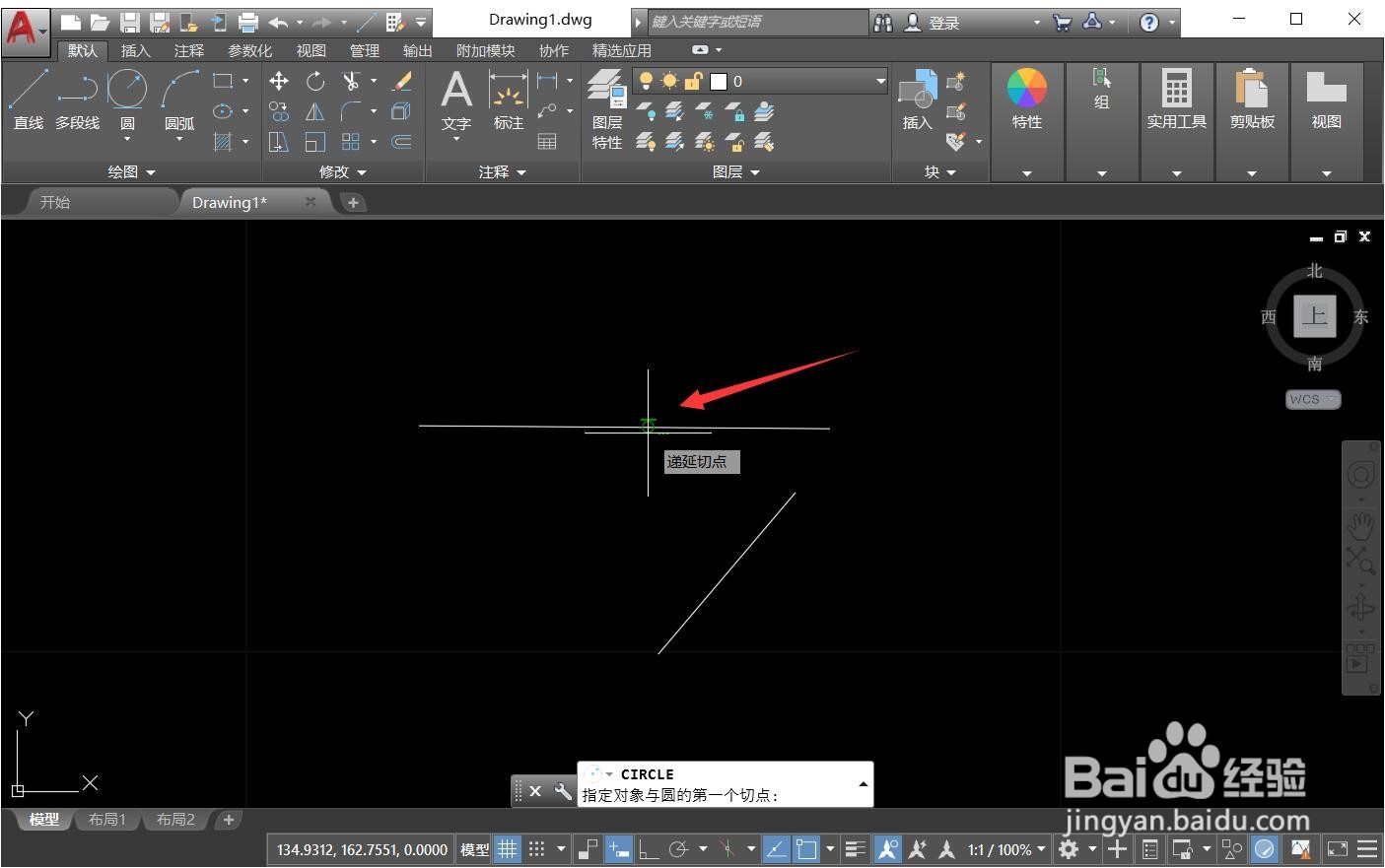Switch to the Start (开始) file tab
Image resolution: width=1385 pixels, height=868 pixels.
55,202
